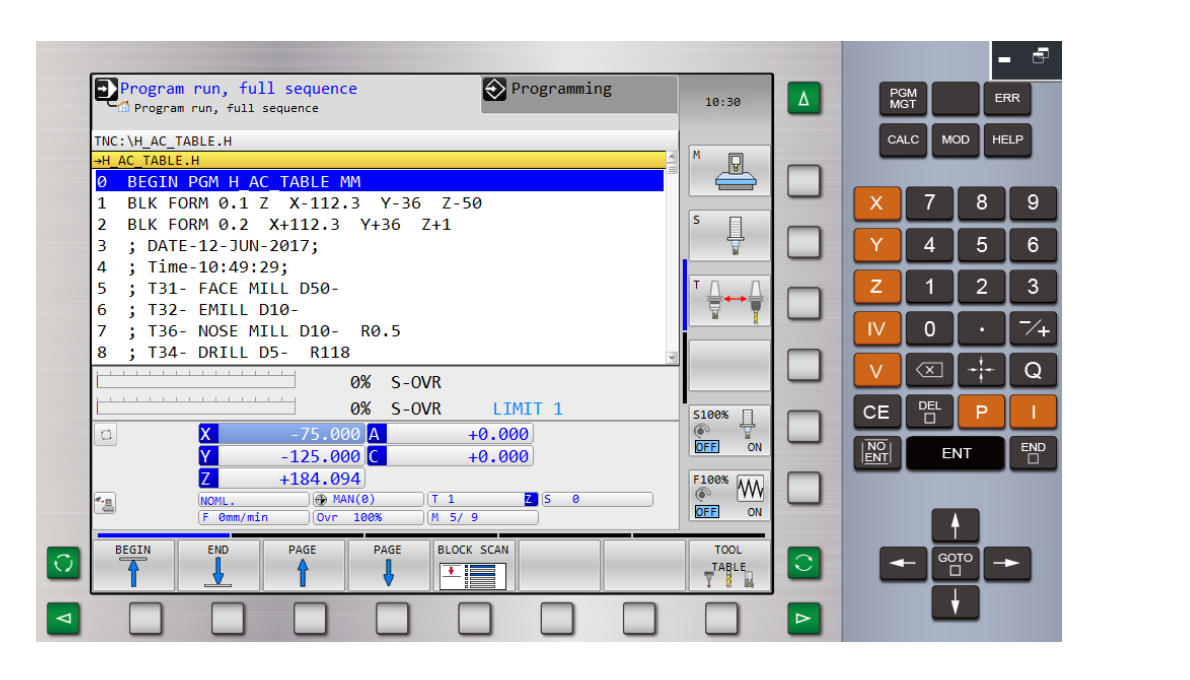This screenshot has width=1190, height=680.
Task: Click green cycle key left of BEGIN
Action: (63, 563)
